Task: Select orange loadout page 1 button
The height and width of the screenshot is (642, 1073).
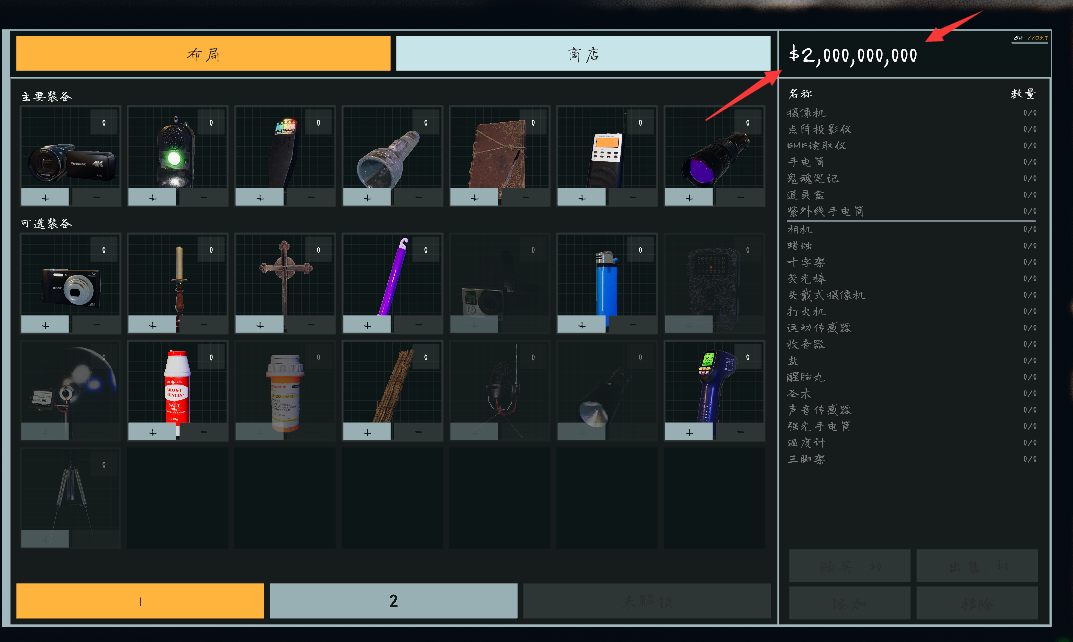Action: [x=140, y=601]
